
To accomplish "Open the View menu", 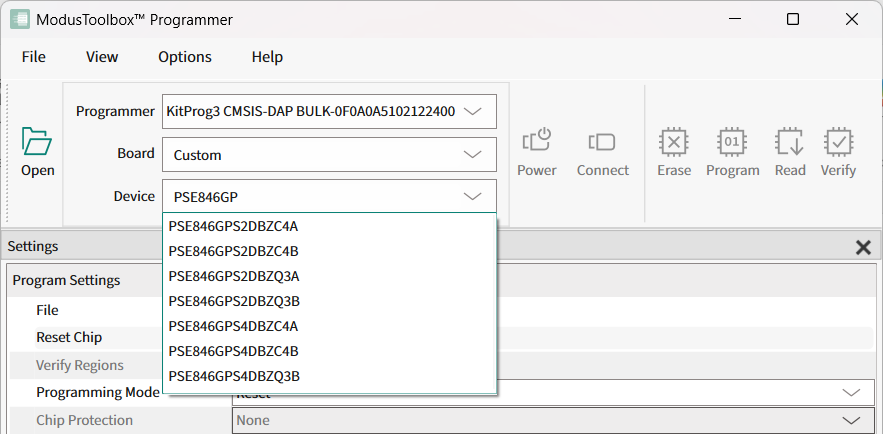I will (x=102, y=57).
